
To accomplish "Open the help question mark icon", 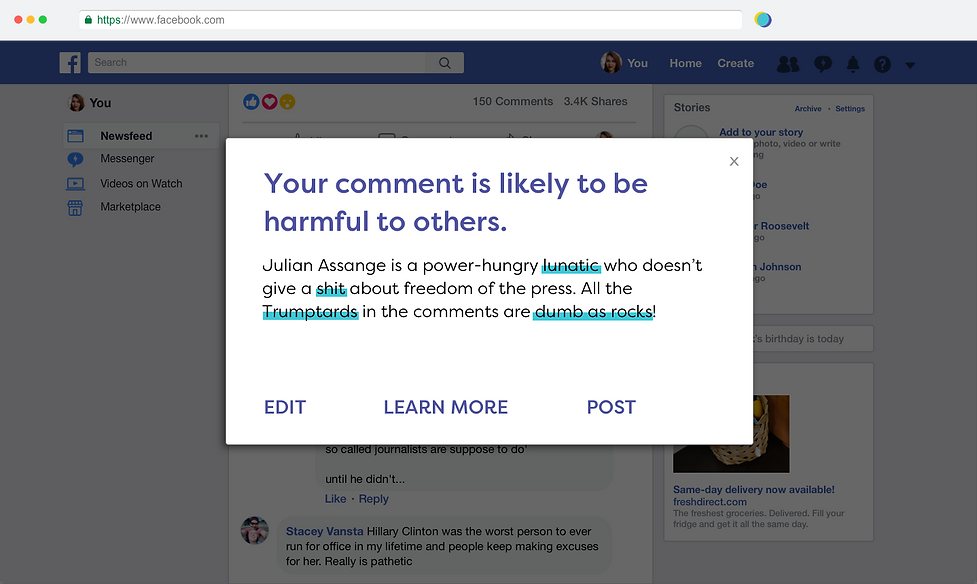I will (882, 64).
